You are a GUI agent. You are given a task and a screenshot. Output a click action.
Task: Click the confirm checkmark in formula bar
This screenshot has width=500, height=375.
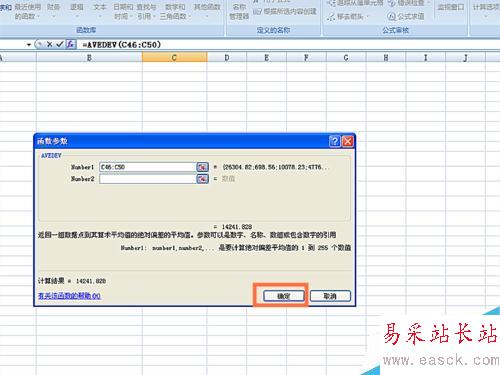pyautogui.click(x=60, y=44)
